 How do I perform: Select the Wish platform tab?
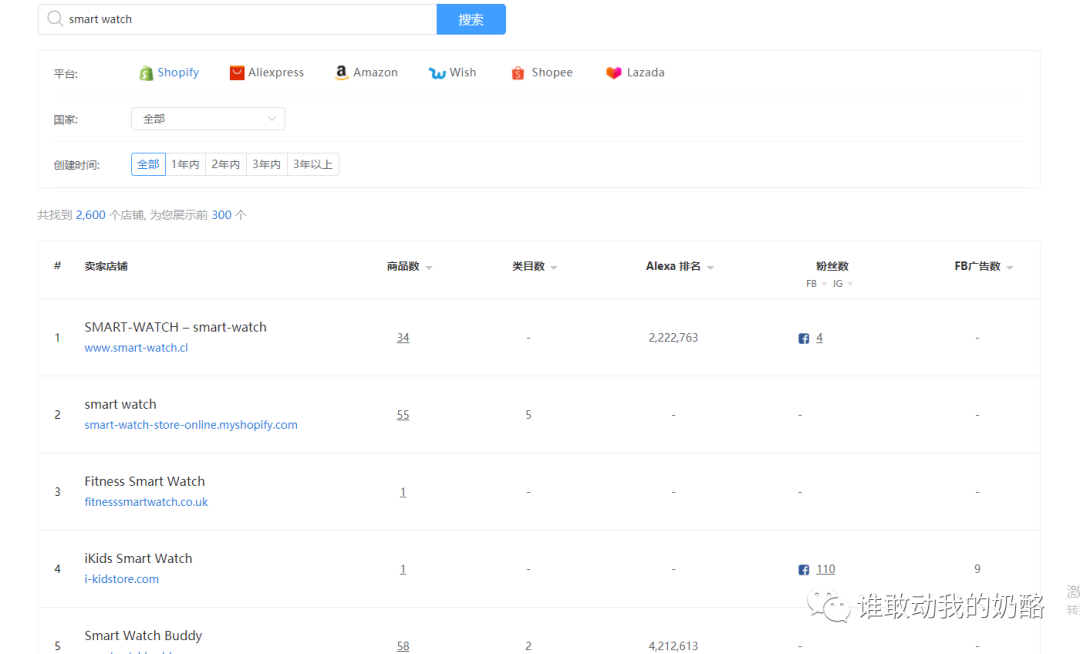point(453,72)
